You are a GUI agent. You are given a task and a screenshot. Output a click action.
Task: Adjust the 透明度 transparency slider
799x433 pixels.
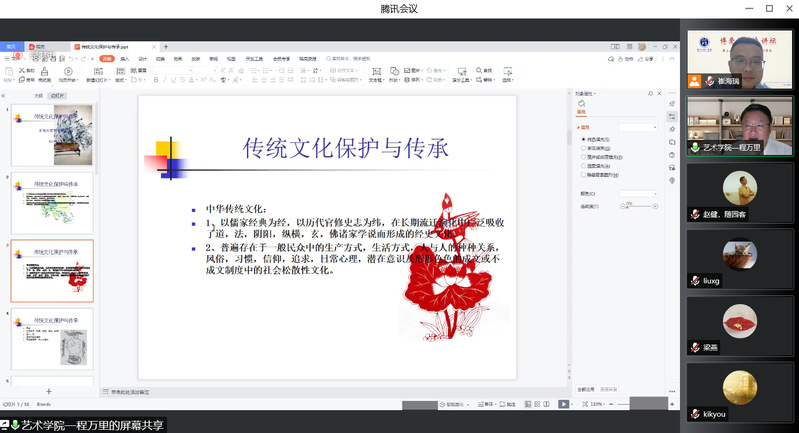pos(628,206)
